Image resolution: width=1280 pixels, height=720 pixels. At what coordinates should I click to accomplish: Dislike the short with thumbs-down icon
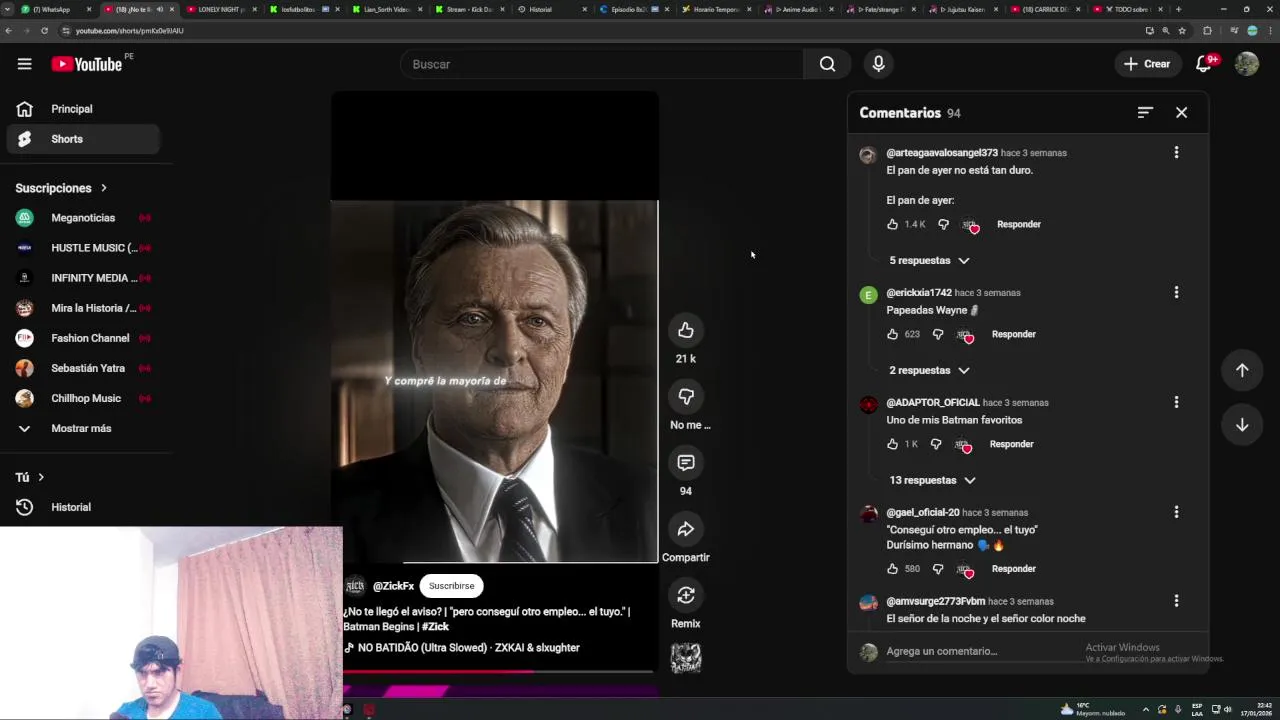[x=685, y=397]
